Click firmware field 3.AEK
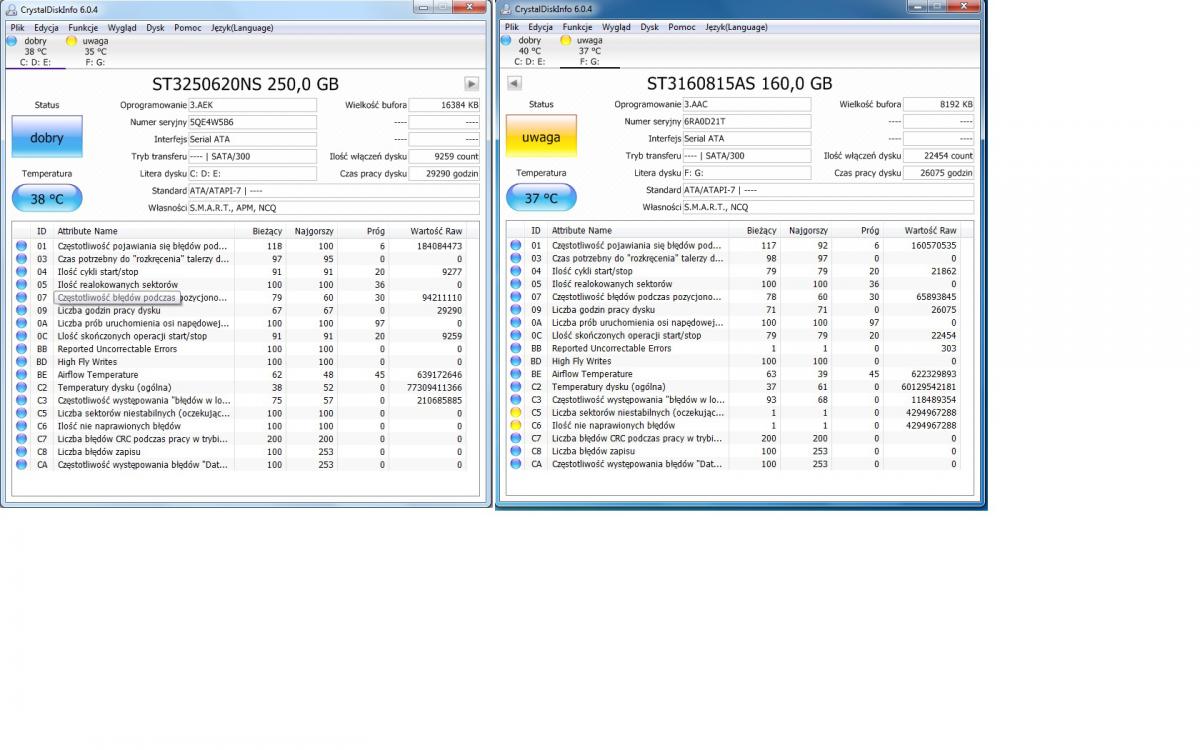This screenshot has width=1200, height=750. click(x=252, y=105)
